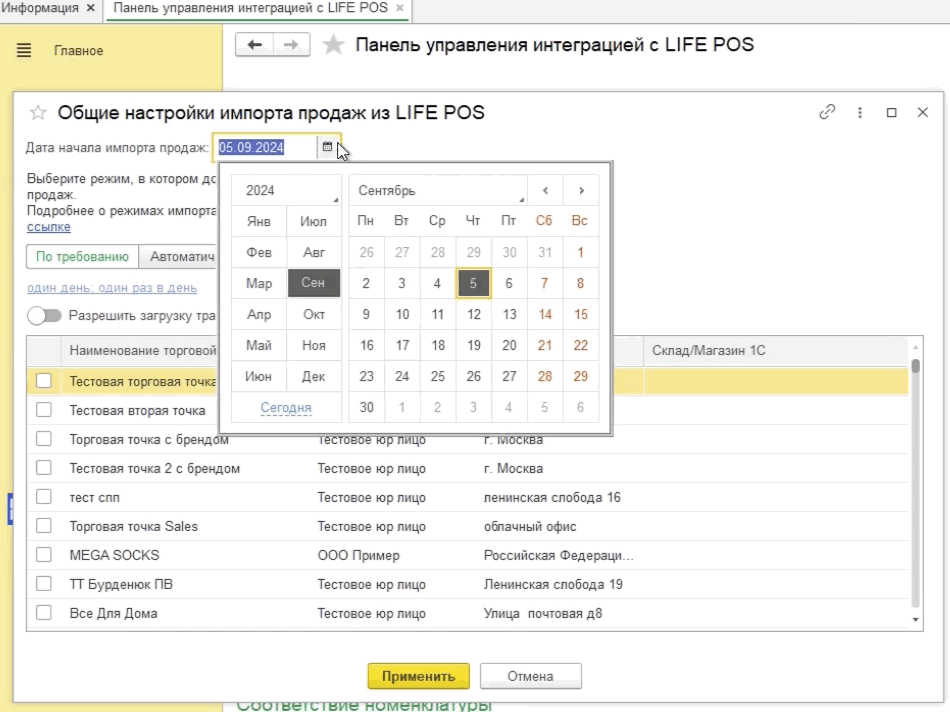Select MEGA SOCKS row name
This screenshot has height=712, width=950.
pyautogui.click(x=115, y=555)
